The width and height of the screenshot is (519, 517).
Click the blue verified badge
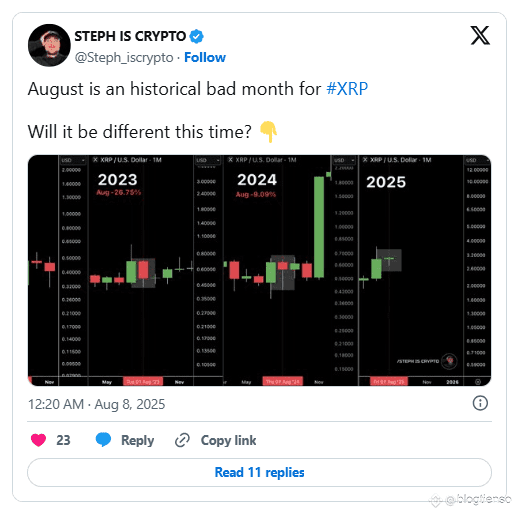(197, 36)
